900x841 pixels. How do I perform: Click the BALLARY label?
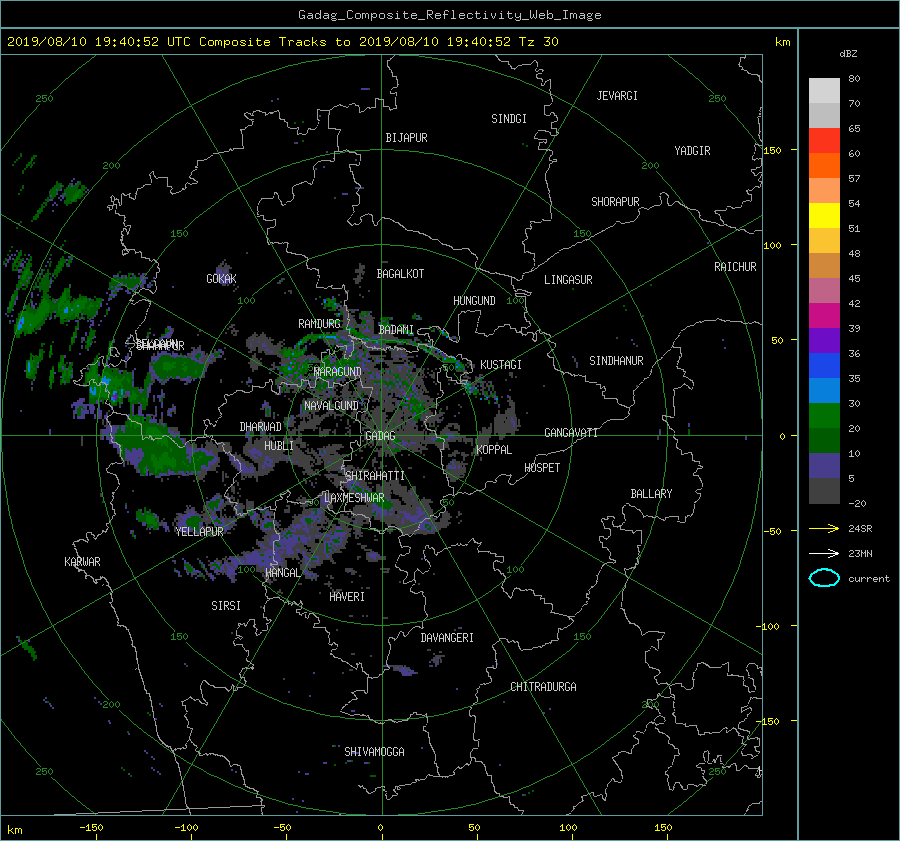coord(651,494)
